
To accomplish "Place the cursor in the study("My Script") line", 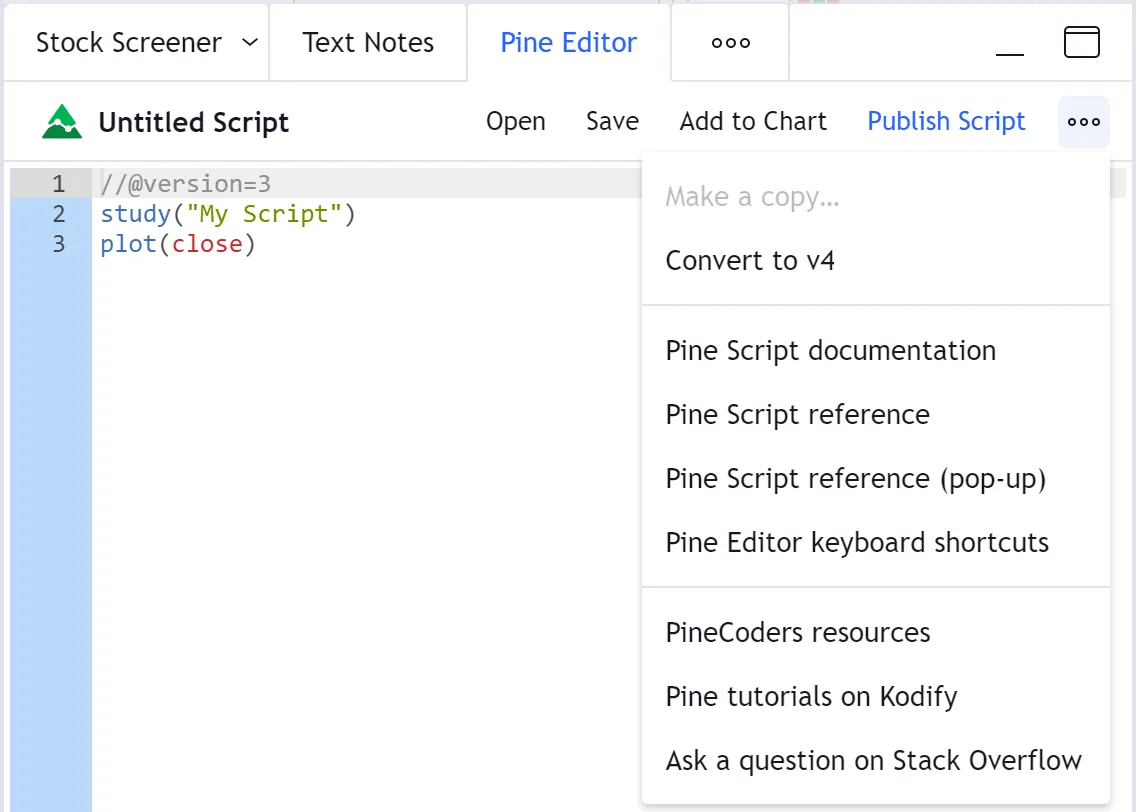I will pos(228,214).
